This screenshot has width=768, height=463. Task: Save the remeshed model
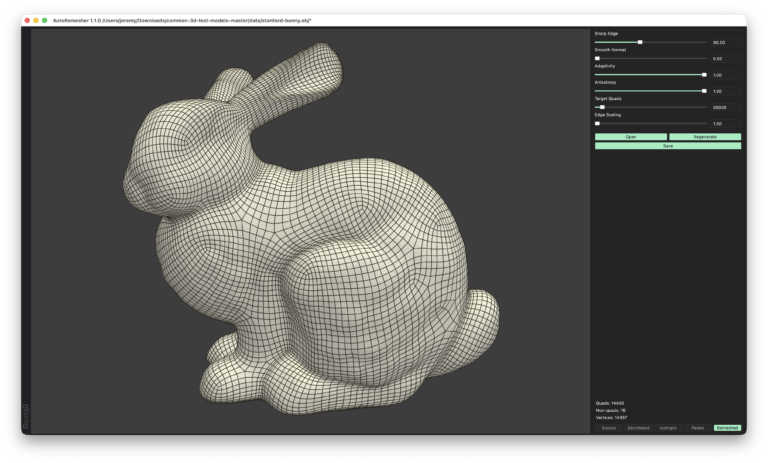(668, 146)
